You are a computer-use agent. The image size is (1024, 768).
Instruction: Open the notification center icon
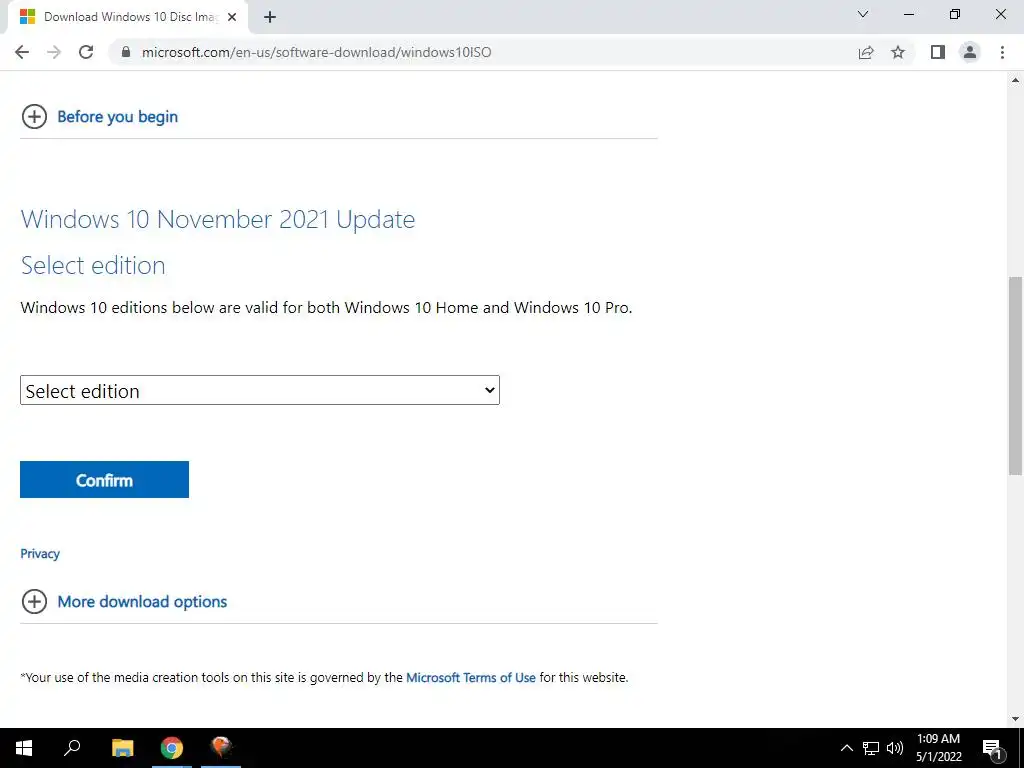(992, 748)
